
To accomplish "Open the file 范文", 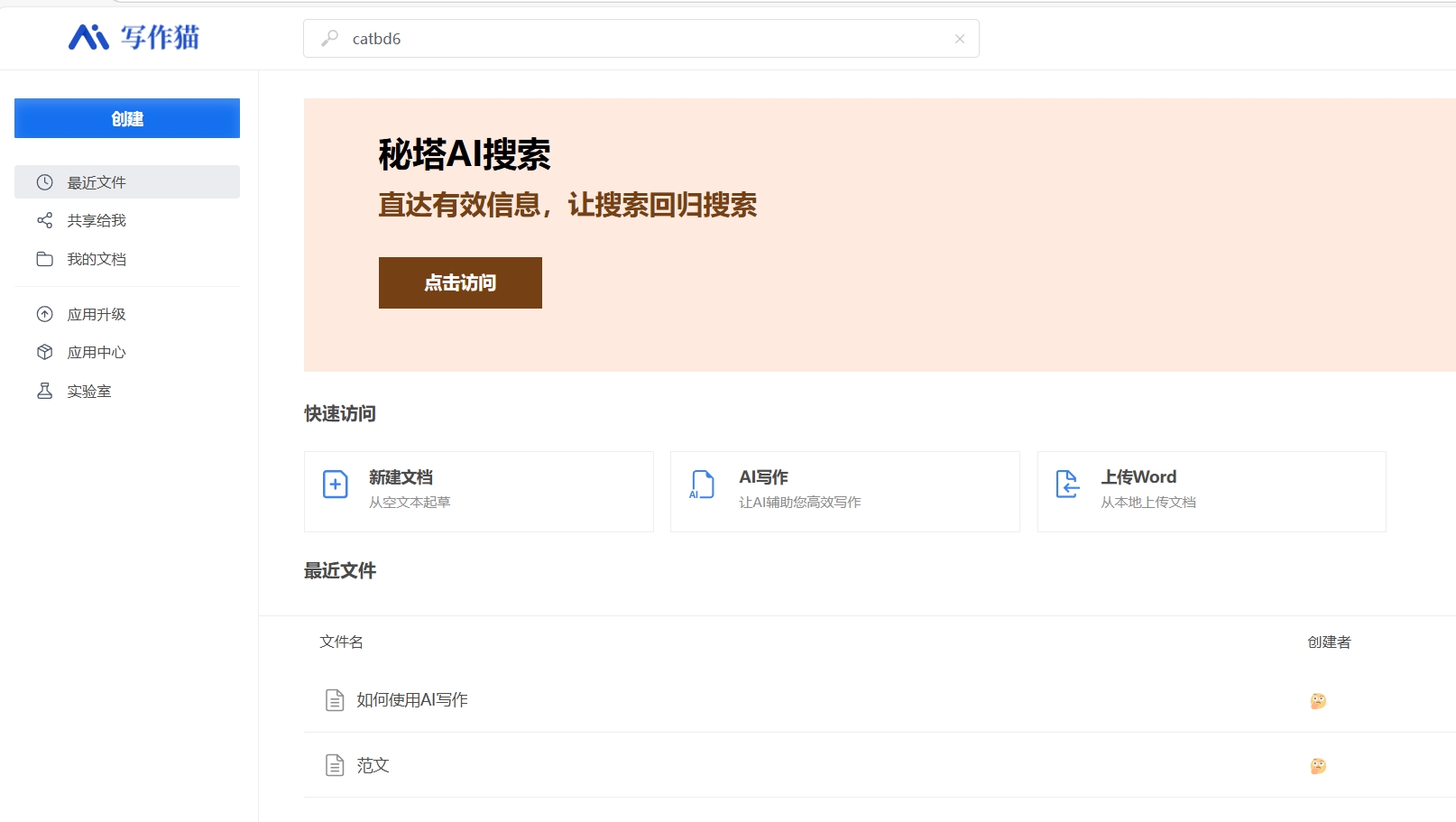I will (x=373, y=765).
